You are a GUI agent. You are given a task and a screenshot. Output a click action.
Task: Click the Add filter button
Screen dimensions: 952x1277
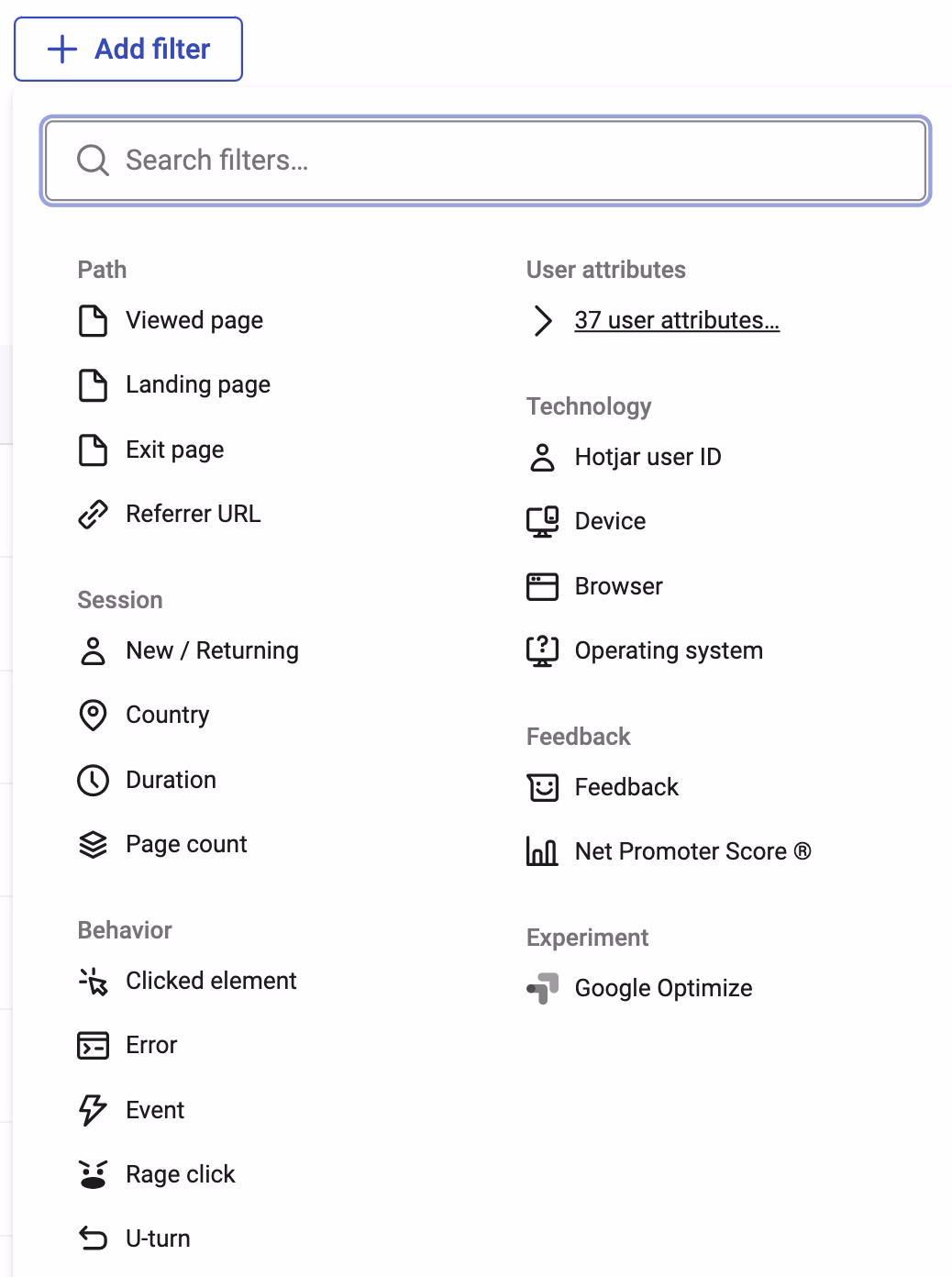(128, 49)
